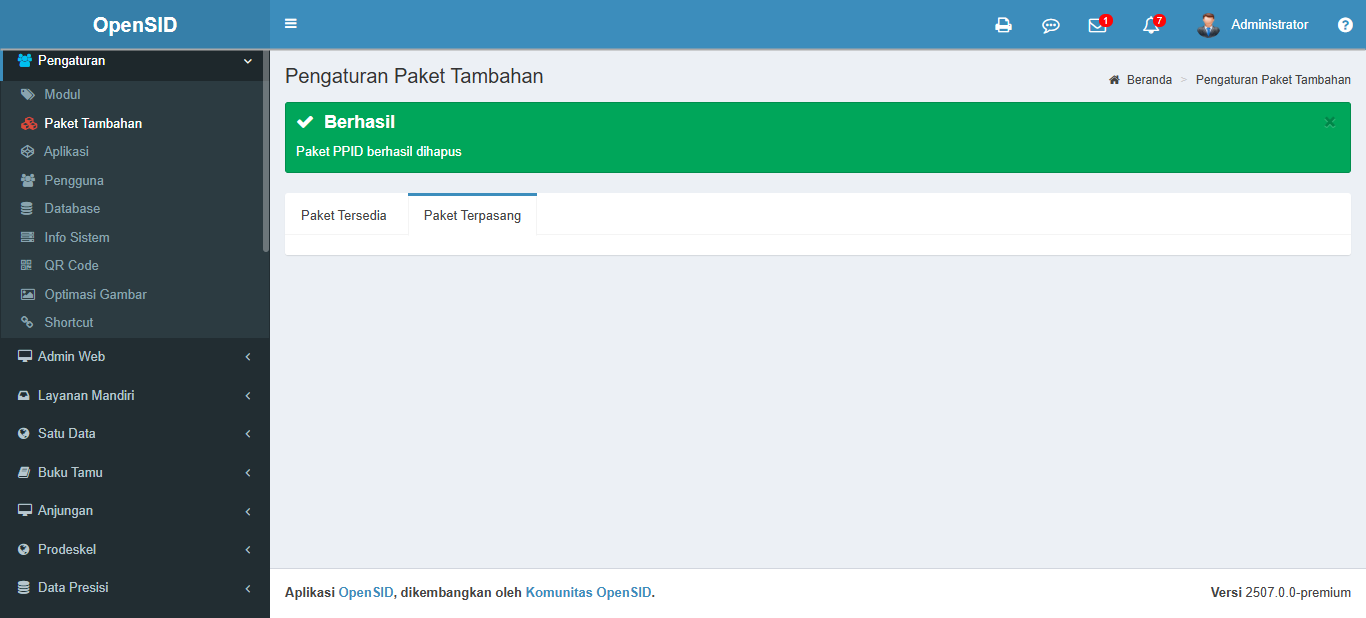The image size is (1366, 618).
Task: Dismiss the Berhasil success alert
Action: 1330,122
